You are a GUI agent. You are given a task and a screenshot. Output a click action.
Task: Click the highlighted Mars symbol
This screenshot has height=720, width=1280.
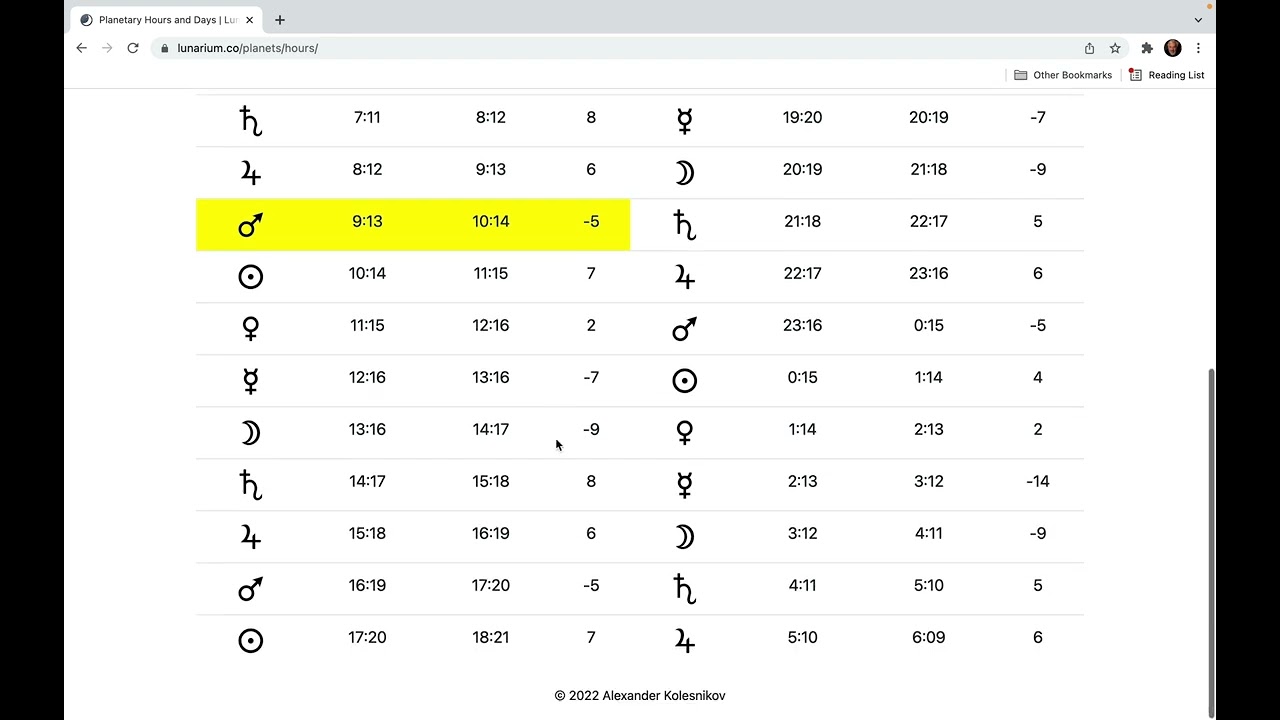(250, 225)
